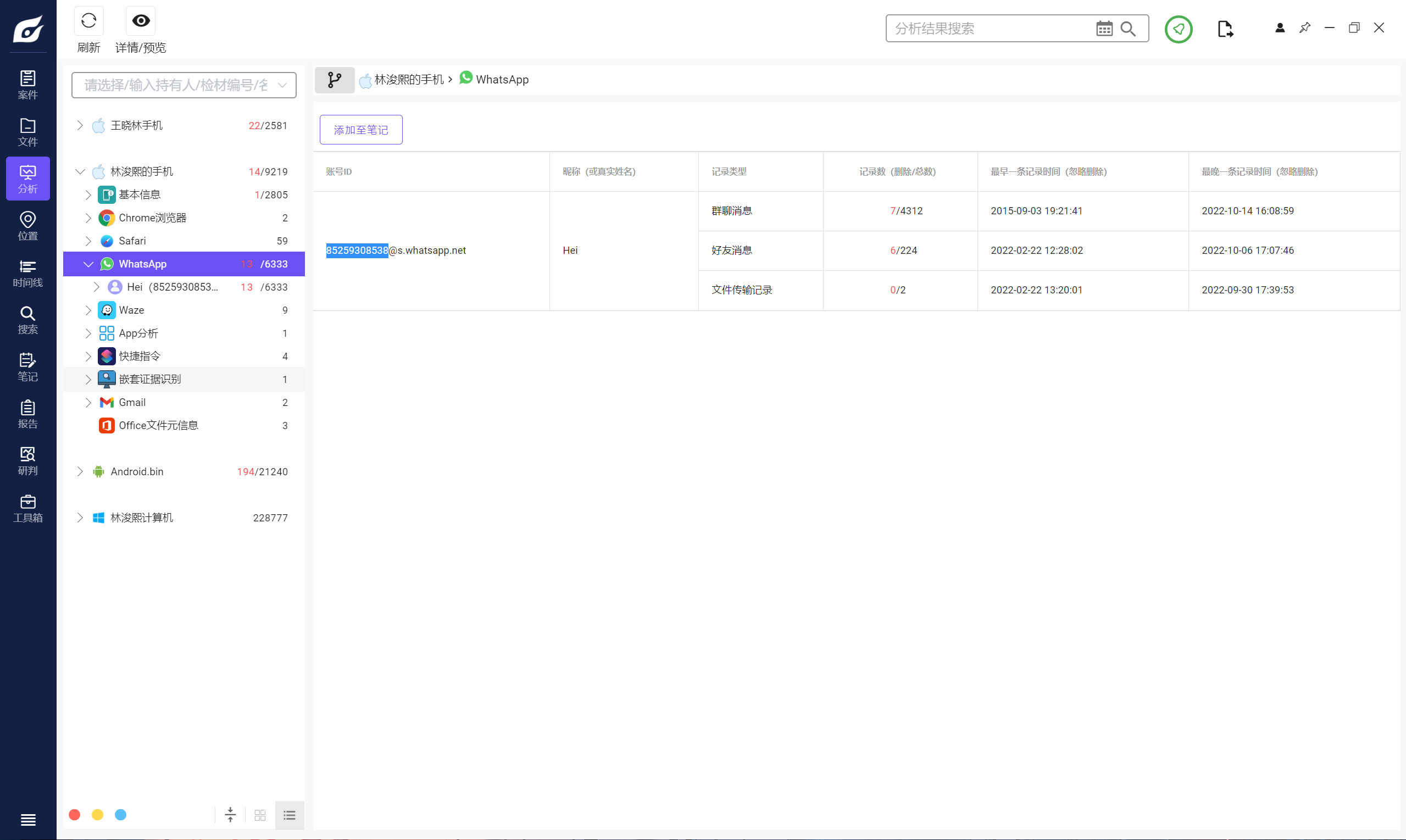
Task: Click the Refresh (刷新) icon
Action: tap(88, 21)
